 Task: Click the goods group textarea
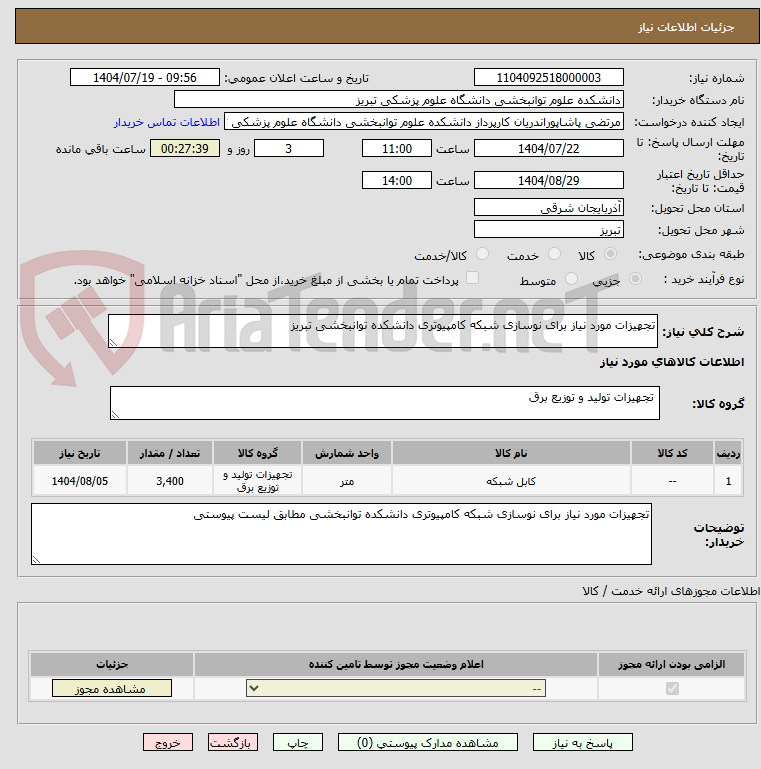tap(384, 403)
